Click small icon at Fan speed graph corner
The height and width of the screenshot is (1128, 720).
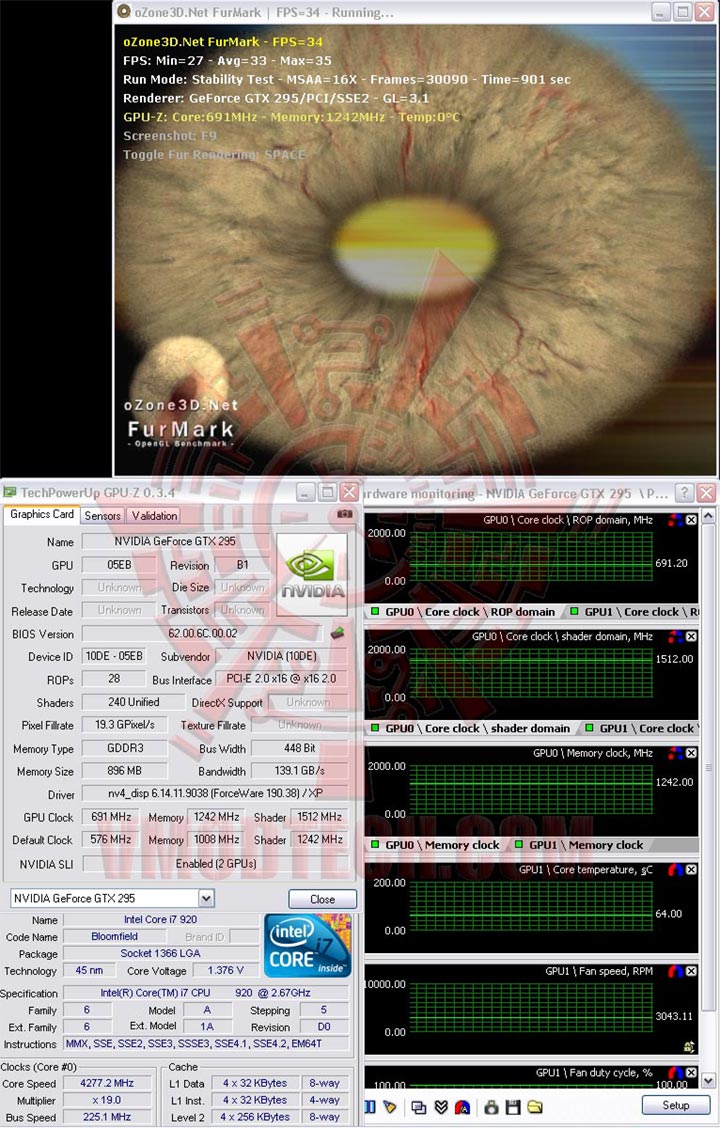[x=688, y=1047]
